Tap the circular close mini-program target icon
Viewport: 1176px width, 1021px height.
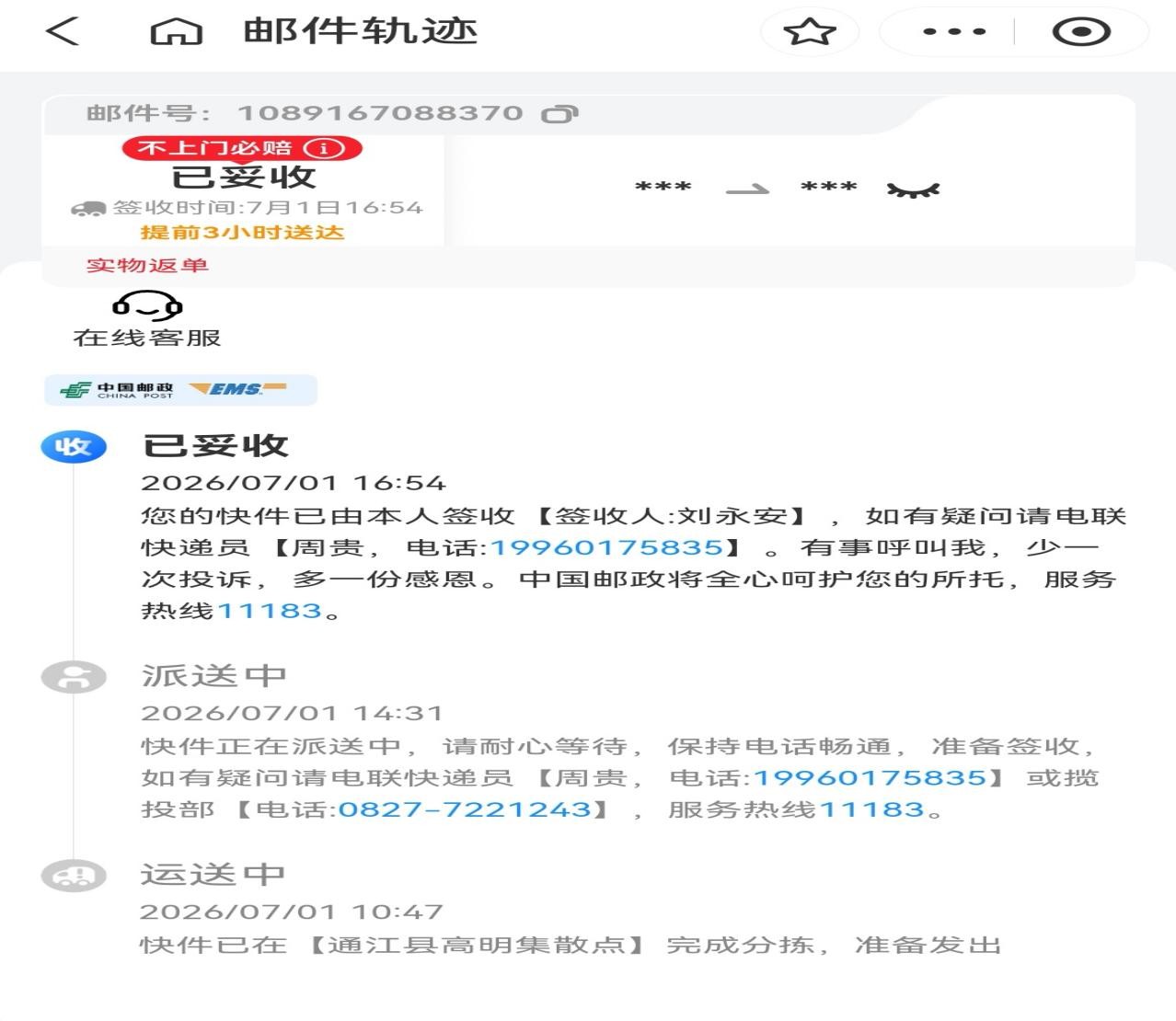point(1081,32)
